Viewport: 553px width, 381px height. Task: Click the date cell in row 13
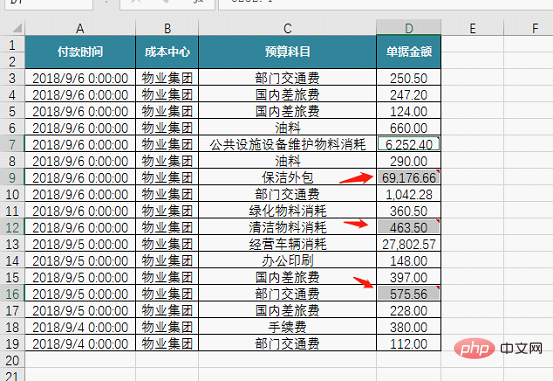click(80, 244)
